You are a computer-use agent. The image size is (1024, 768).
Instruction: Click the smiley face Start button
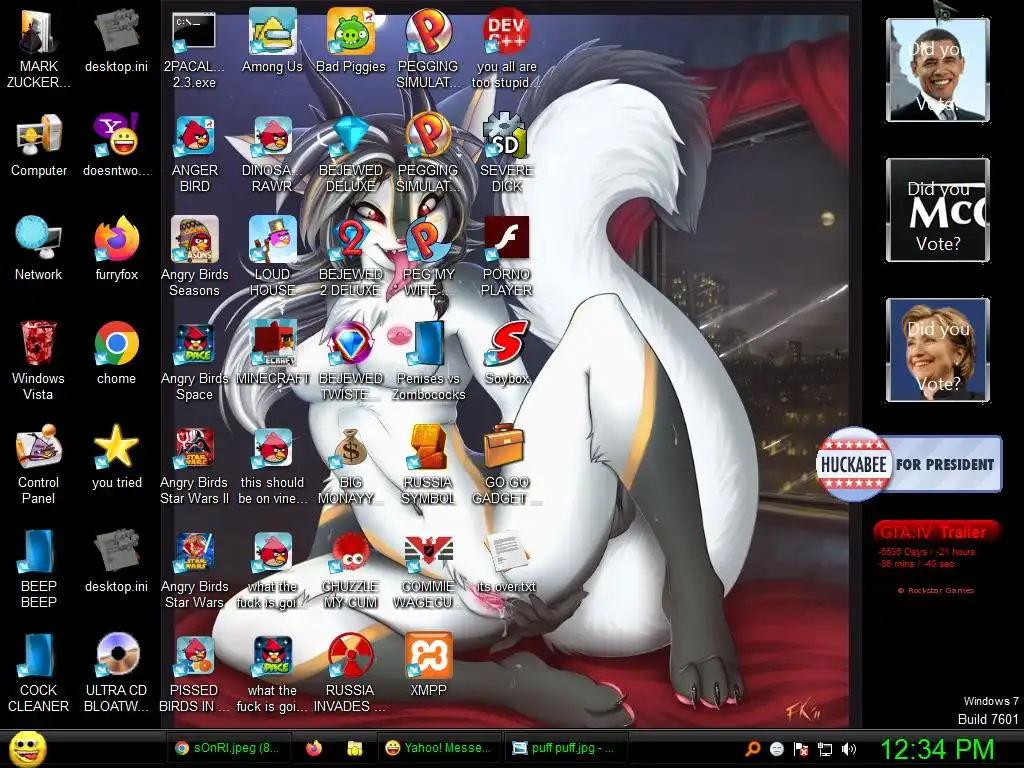[28, 749]
